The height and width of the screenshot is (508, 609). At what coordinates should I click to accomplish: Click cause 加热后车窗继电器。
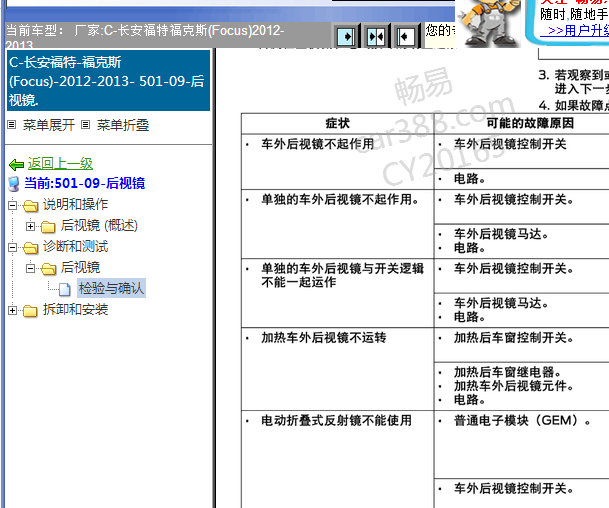pos(507,372)
